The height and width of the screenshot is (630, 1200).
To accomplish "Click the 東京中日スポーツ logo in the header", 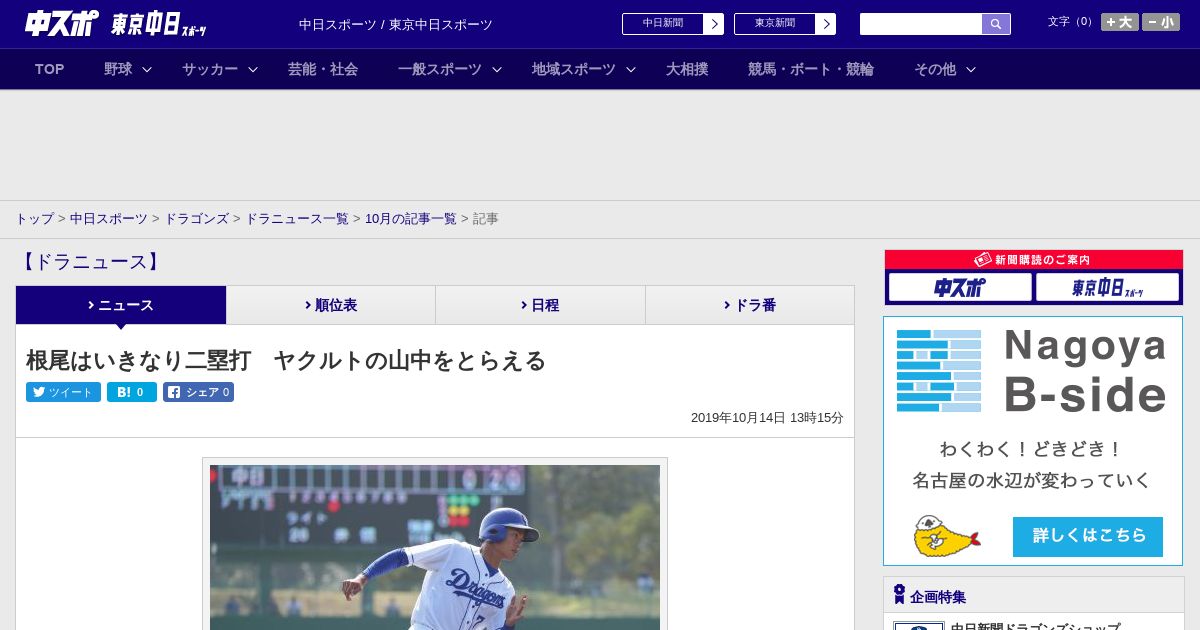I will pyautogui.click(x=158, y=24).
